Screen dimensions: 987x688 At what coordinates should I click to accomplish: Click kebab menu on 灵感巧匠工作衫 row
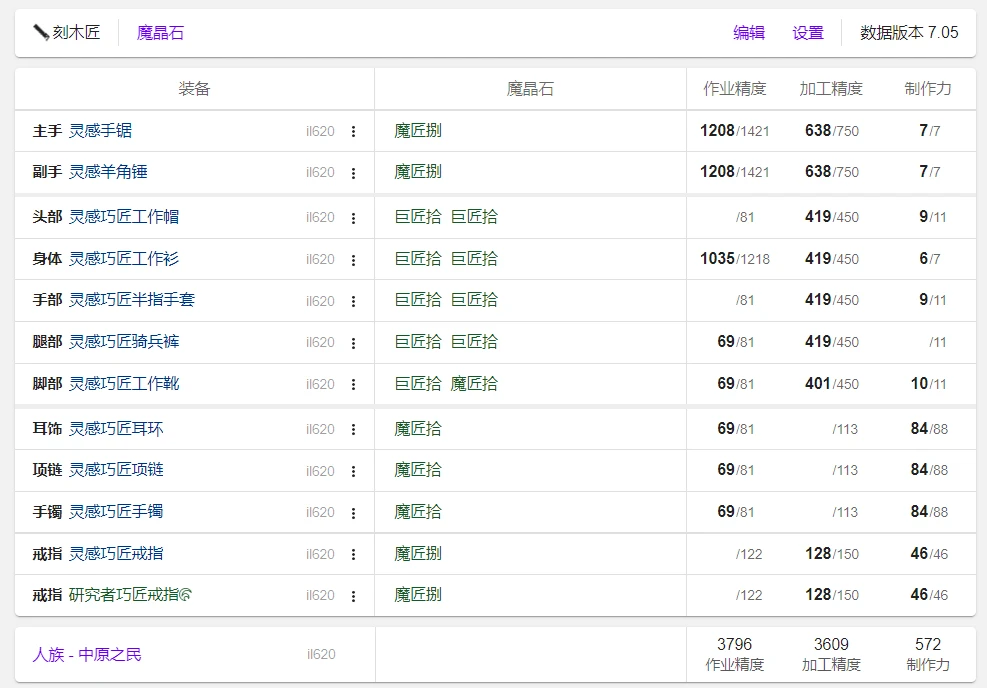click(353, 259)
